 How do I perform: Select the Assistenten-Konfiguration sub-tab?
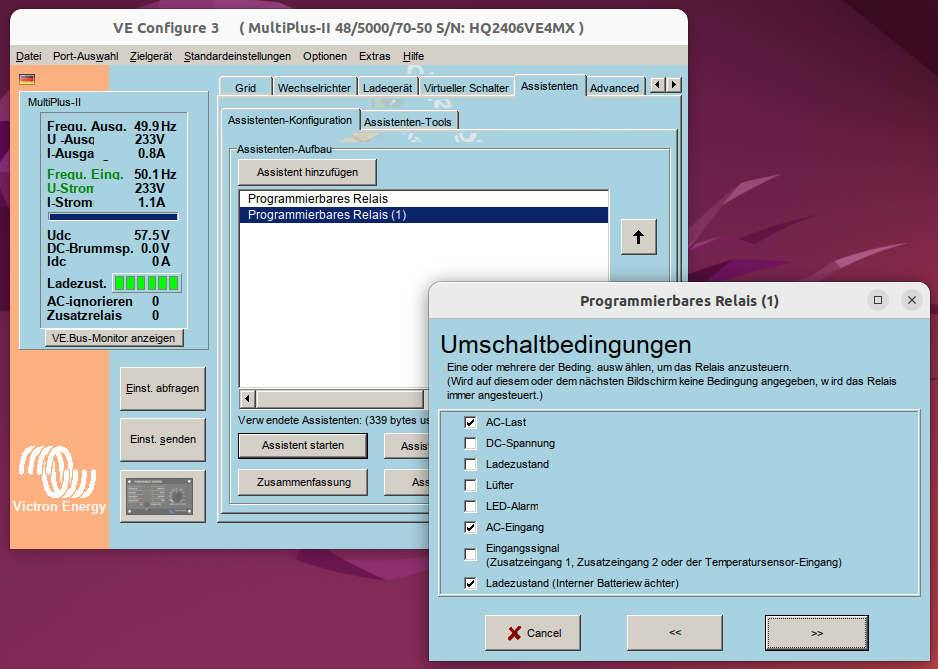[x=290, y=120]
